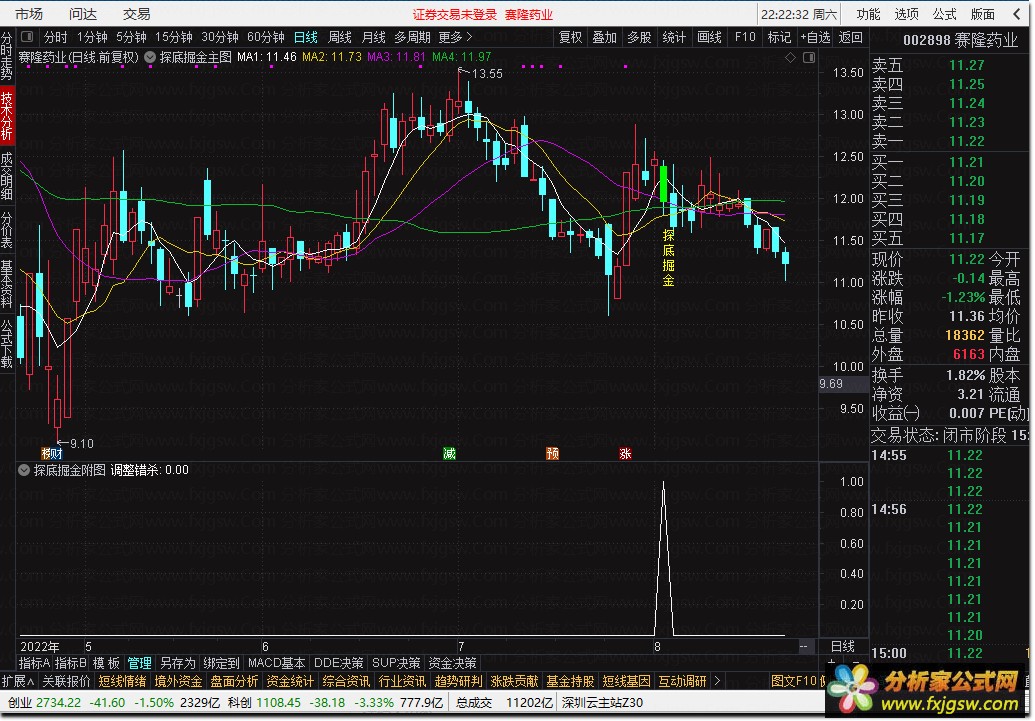This screenshot has width=1035, height=721.
Task: Select the 技术分析 sidebar tab
Action: tap(7, 116)
